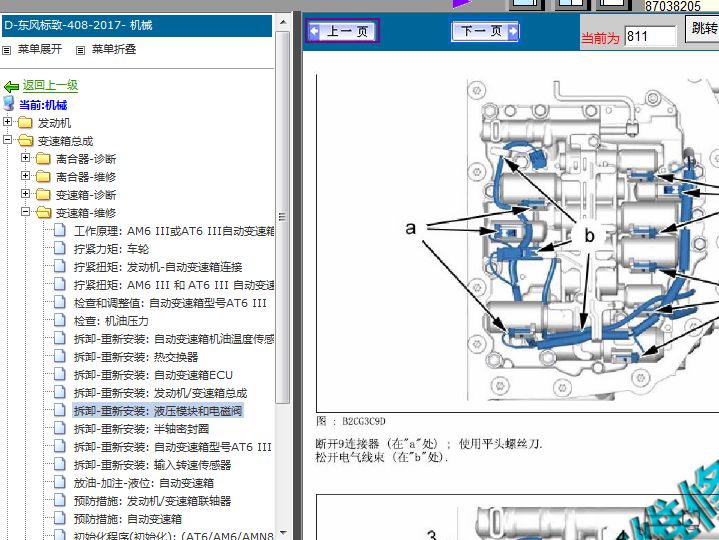Click document icon beside 热交换器 entry
Viewport: 719px width, 540px height.
click(x=60, y=356)
